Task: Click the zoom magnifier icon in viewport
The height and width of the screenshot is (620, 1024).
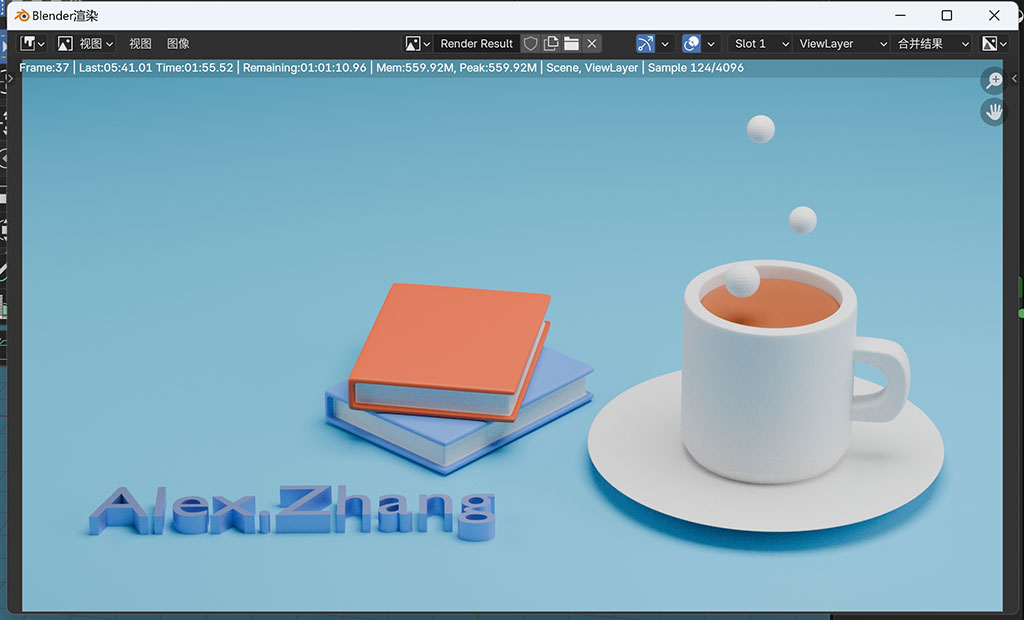Action: coord(994,81)
